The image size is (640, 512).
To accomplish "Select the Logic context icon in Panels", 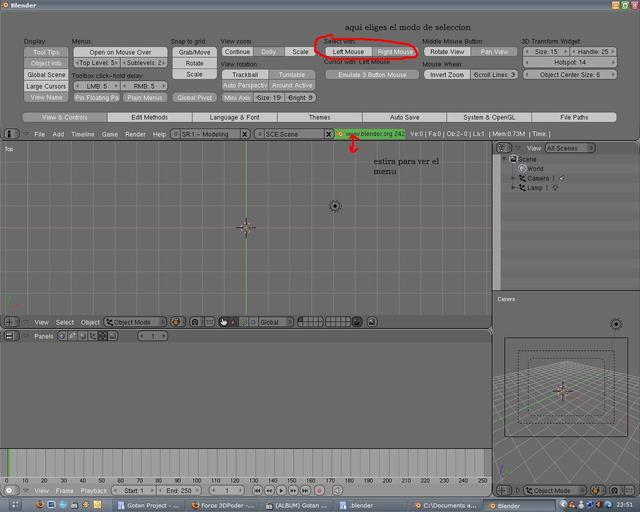I will [x=62, y=336].
